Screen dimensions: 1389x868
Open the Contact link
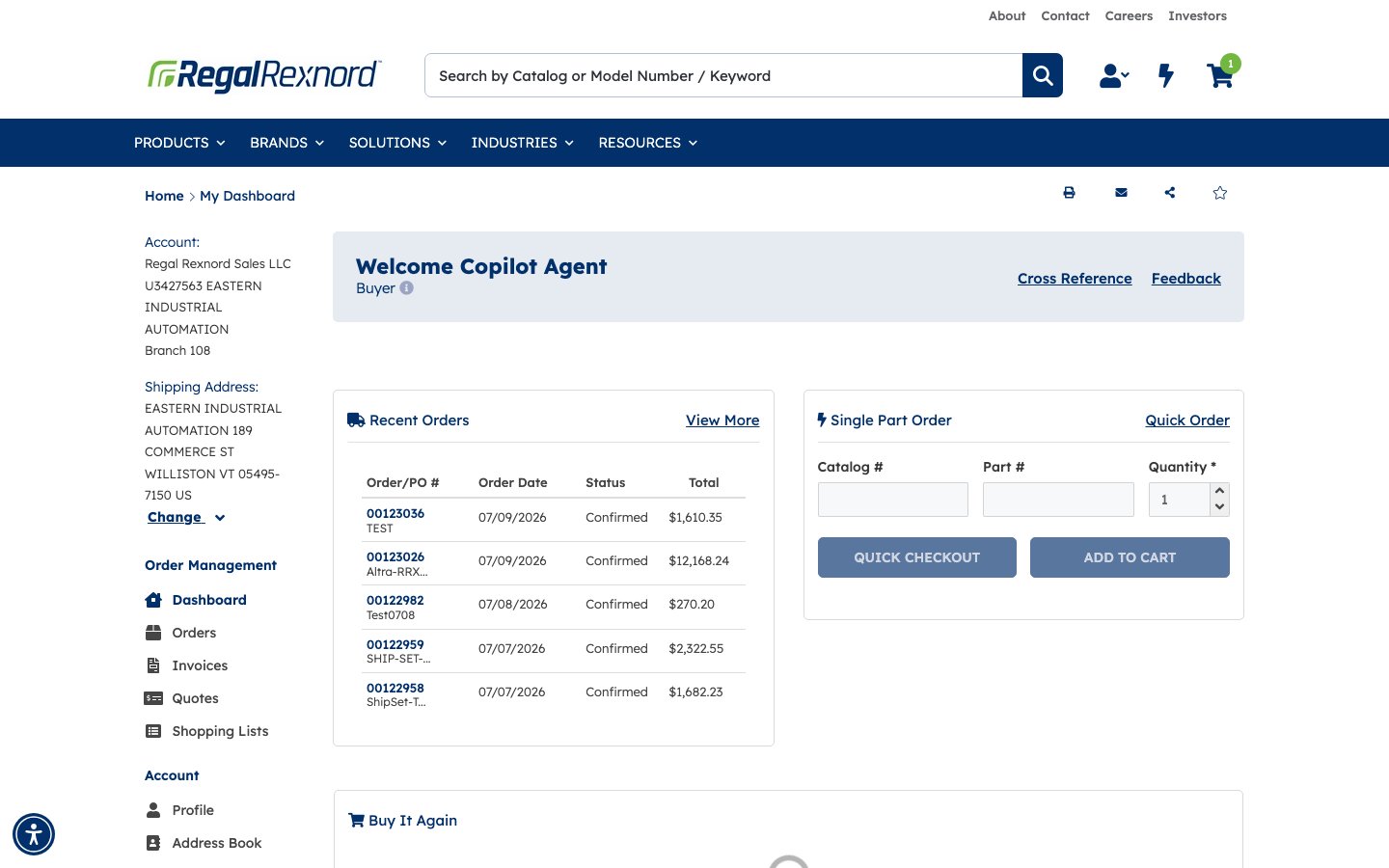(1065, 16)
